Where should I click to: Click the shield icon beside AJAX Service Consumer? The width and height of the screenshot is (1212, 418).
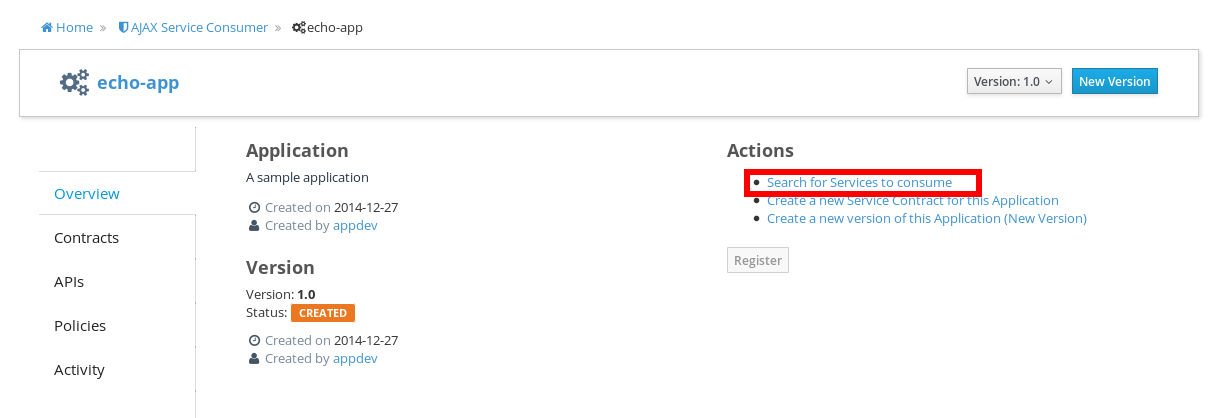[123, 28]
